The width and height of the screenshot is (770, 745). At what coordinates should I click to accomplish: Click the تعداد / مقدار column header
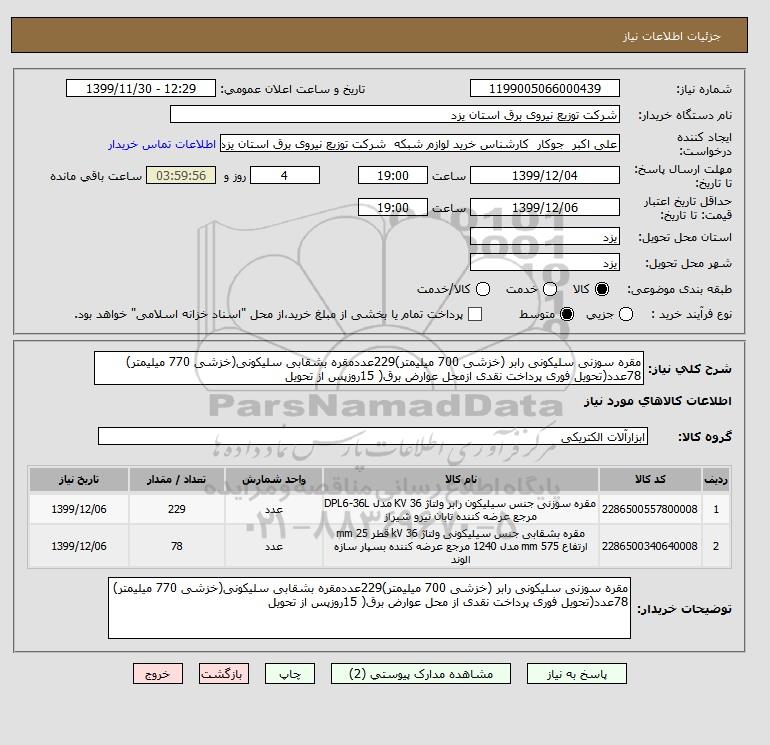[177, 479]
